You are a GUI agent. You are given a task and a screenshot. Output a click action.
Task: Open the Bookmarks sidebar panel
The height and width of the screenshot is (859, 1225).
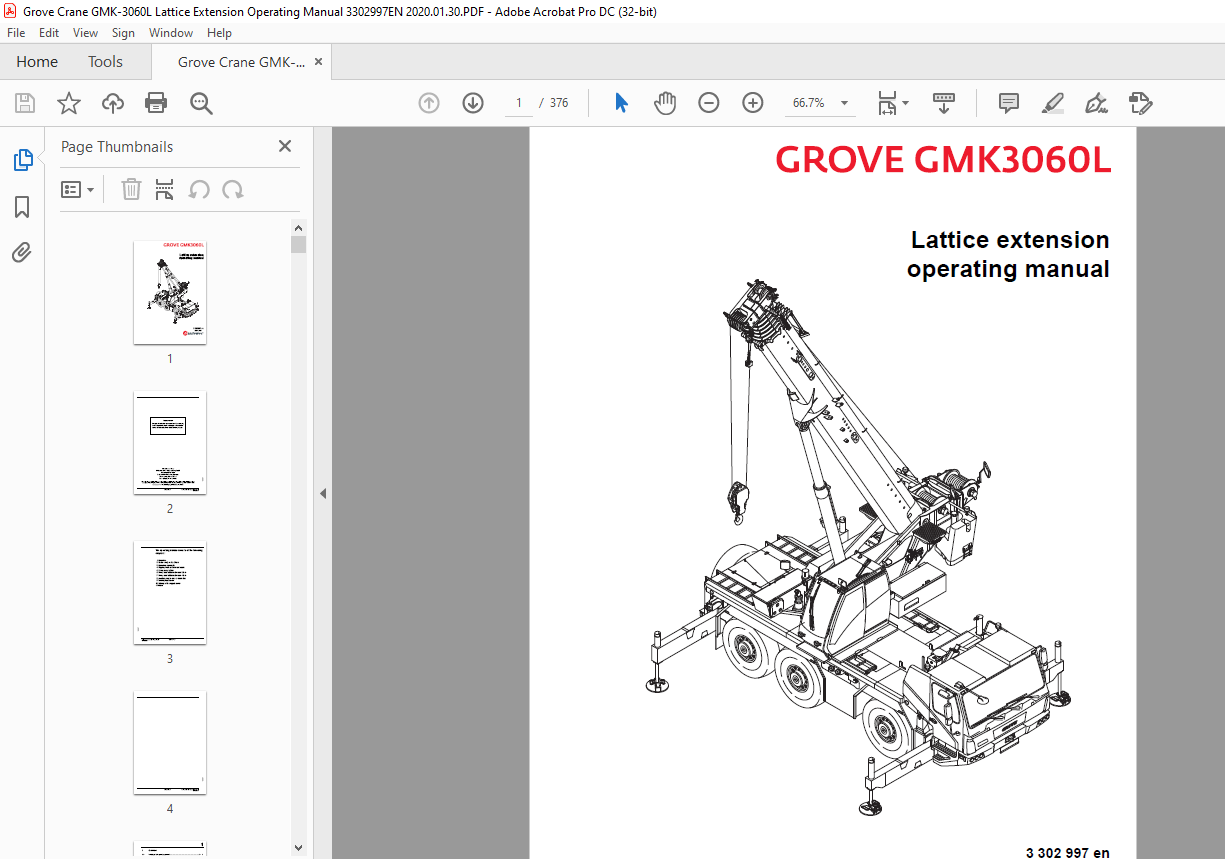pyautogui.click(x=22, y=207)
